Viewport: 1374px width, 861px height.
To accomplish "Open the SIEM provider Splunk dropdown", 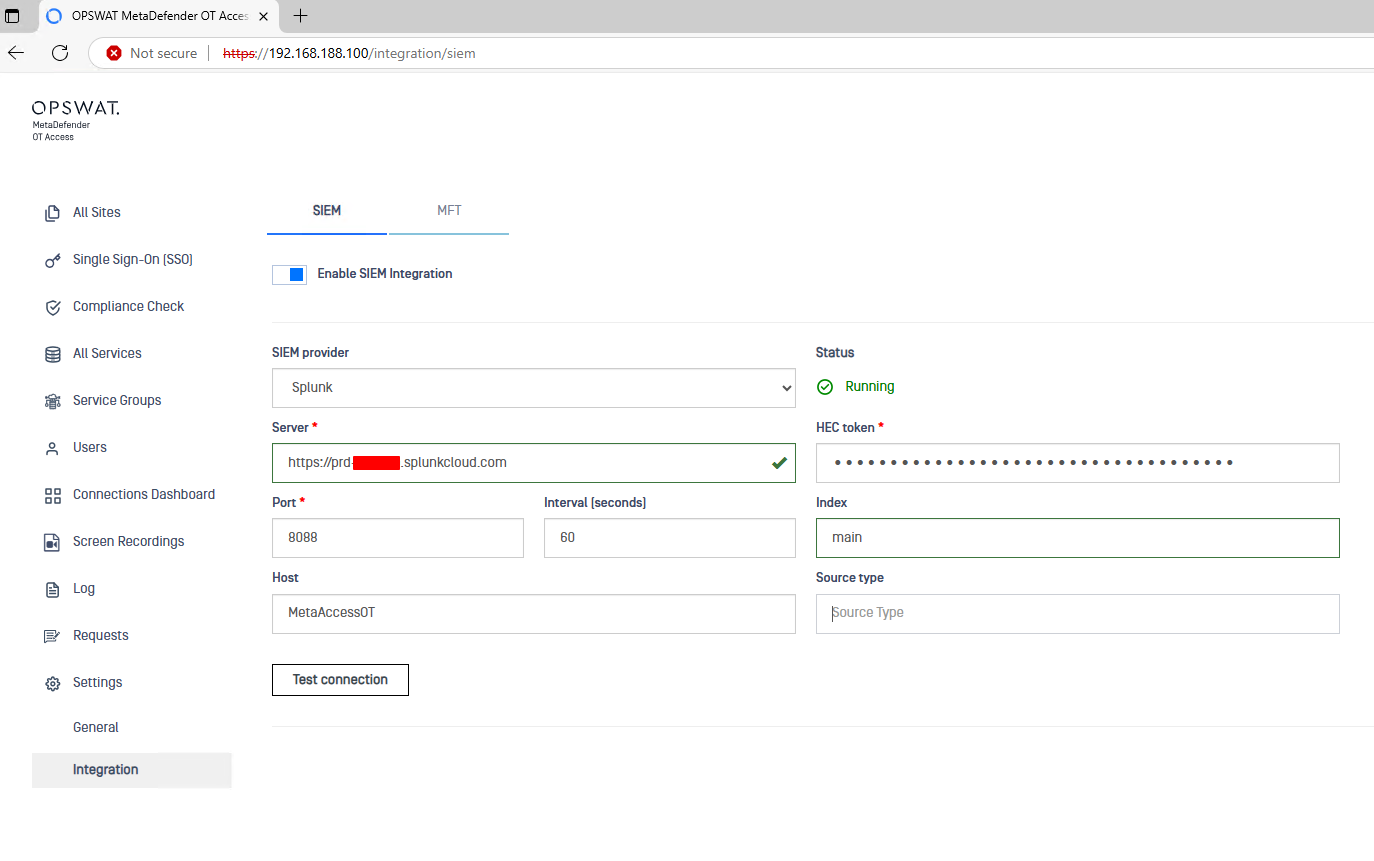I will [534, 388].
